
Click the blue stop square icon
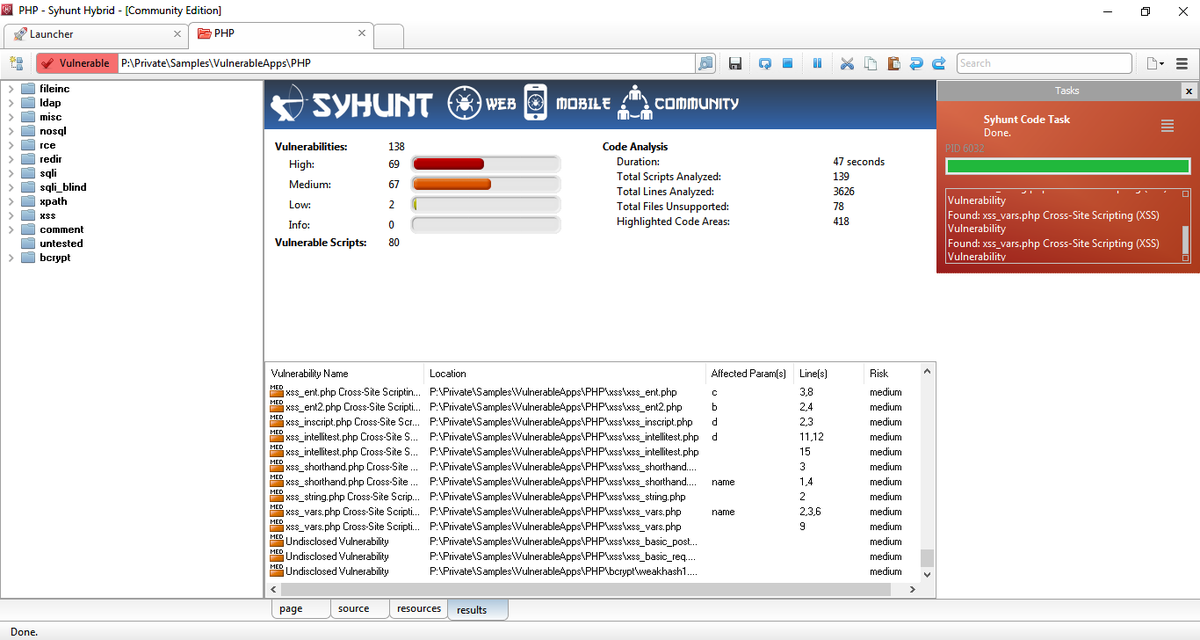788,63
